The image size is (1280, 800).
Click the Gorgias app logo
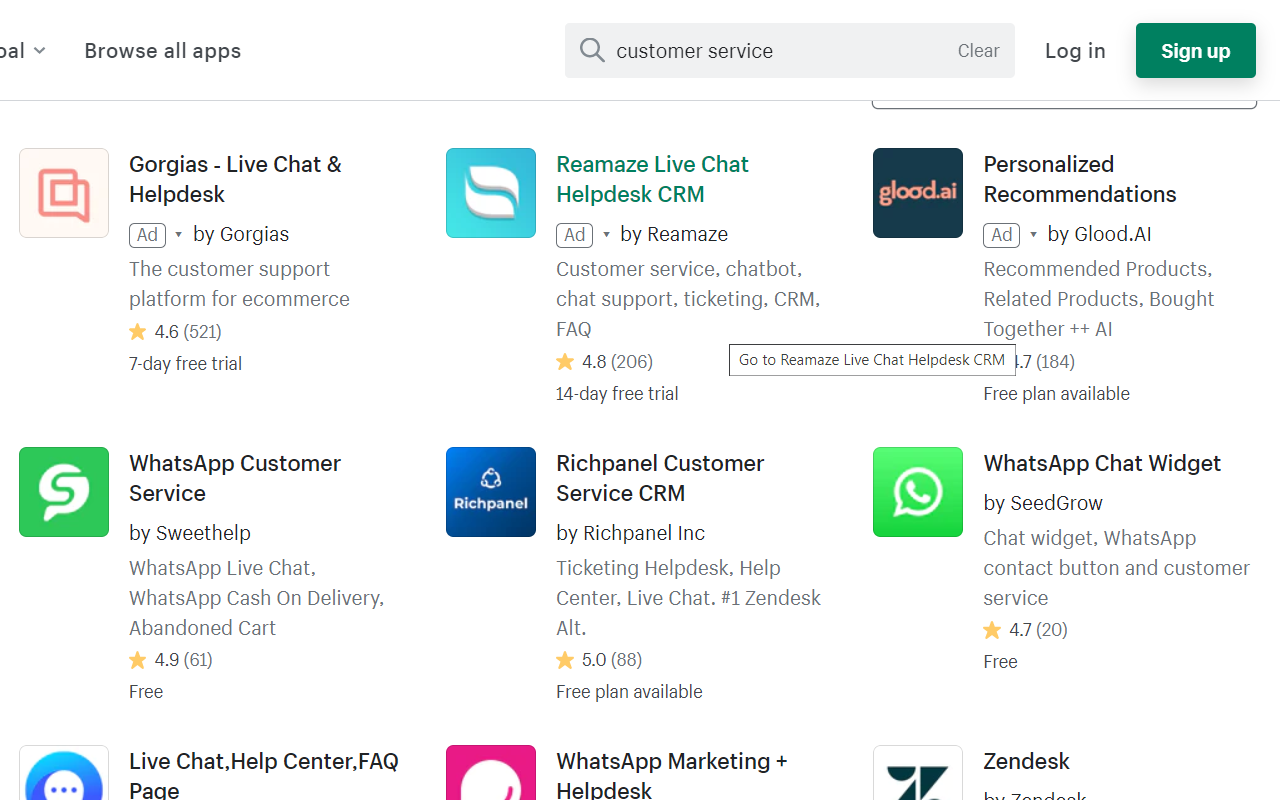click(x=64, y=193)
